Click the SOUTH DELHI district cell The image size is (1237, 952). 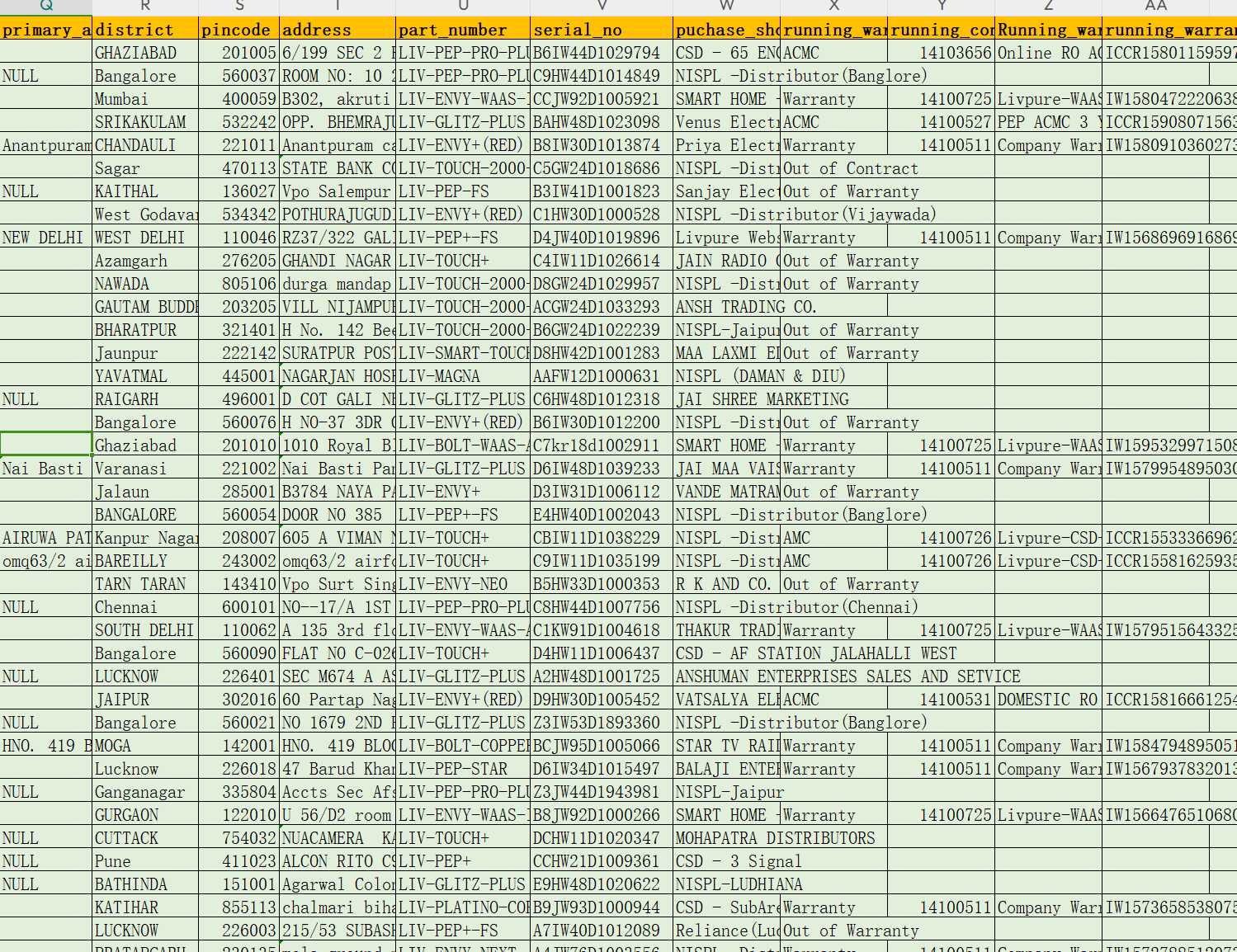pyautogui.click(x=145, y=630)
